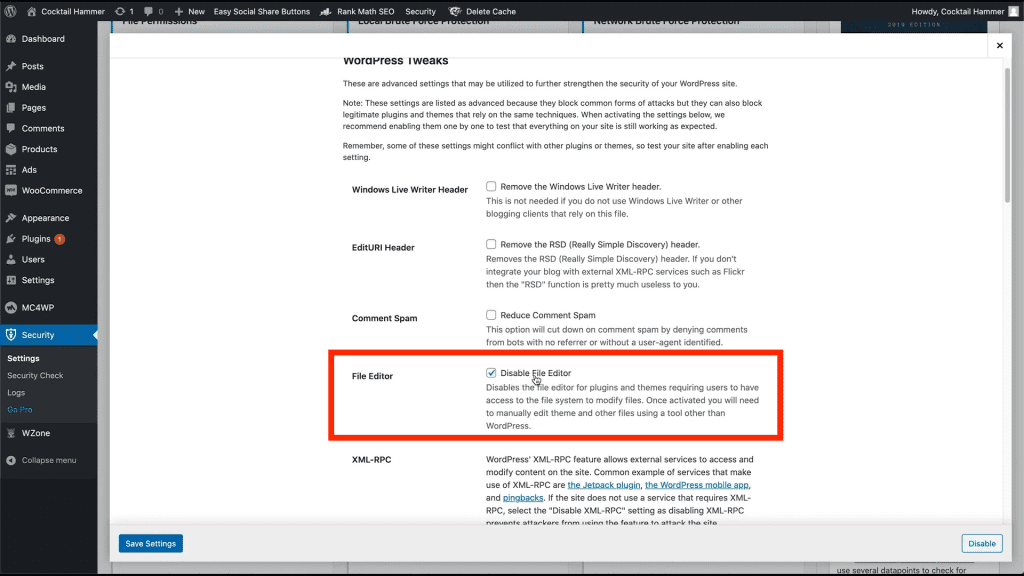This screenshot has height=576, width=1024.
Task: Select Security Check submenu item
Action: 35,376
